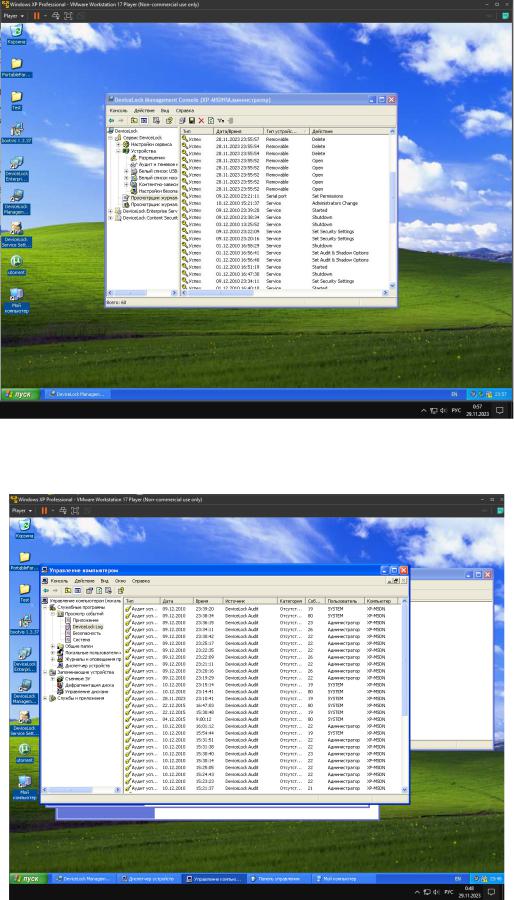Sort DeviceLock log by Дата/Время column header

pos(239,131)
